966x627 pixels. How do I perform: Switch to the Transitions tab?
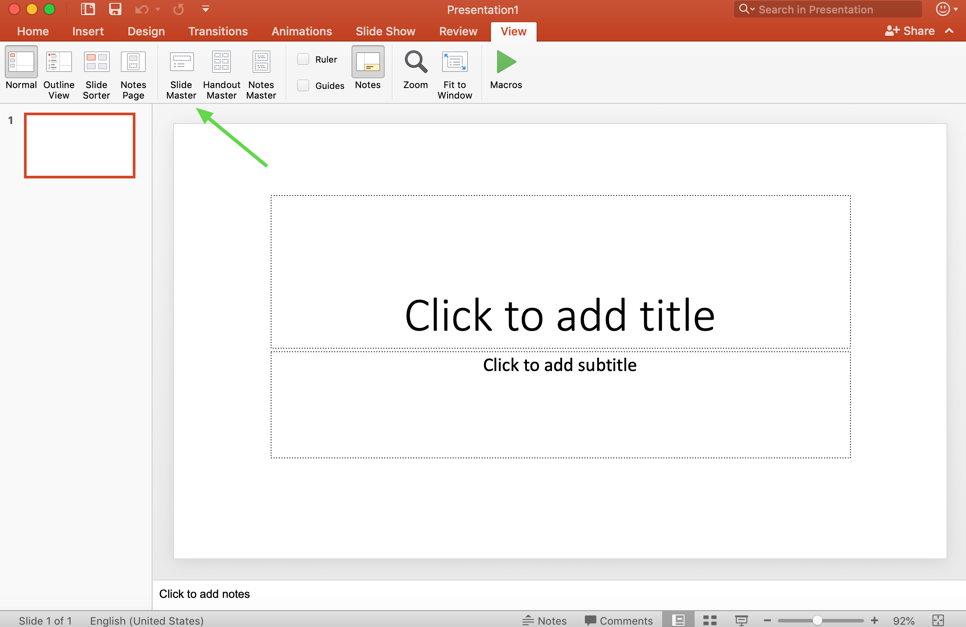coord(217,31)
